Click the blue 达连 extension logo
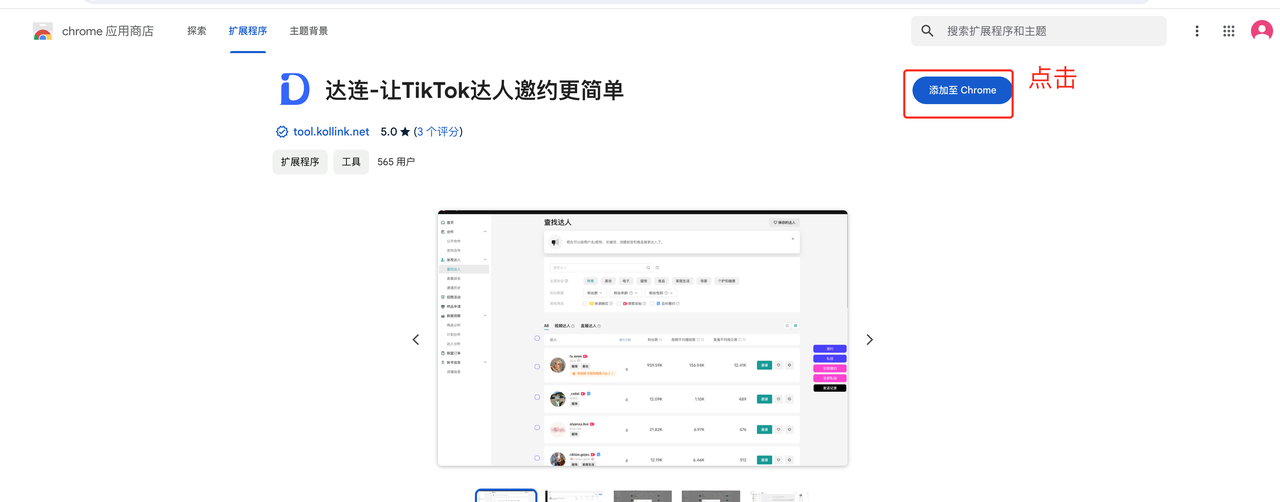Viewport: 1280px width, 502px height. (x=295, y=90)
